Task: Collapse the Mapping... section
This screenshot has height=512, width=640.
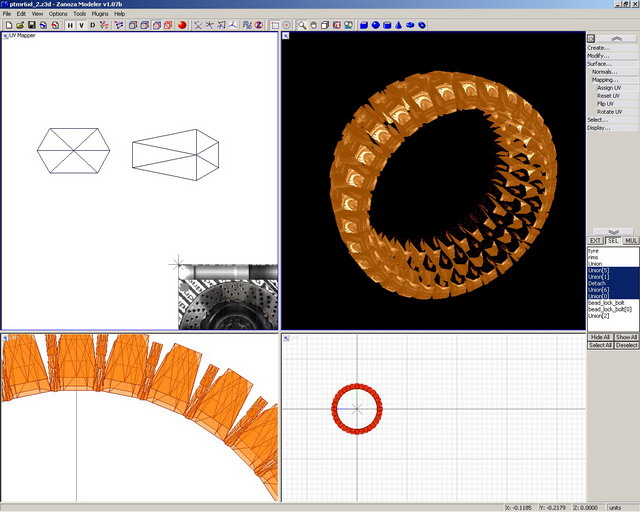Action: pos(604,79)
